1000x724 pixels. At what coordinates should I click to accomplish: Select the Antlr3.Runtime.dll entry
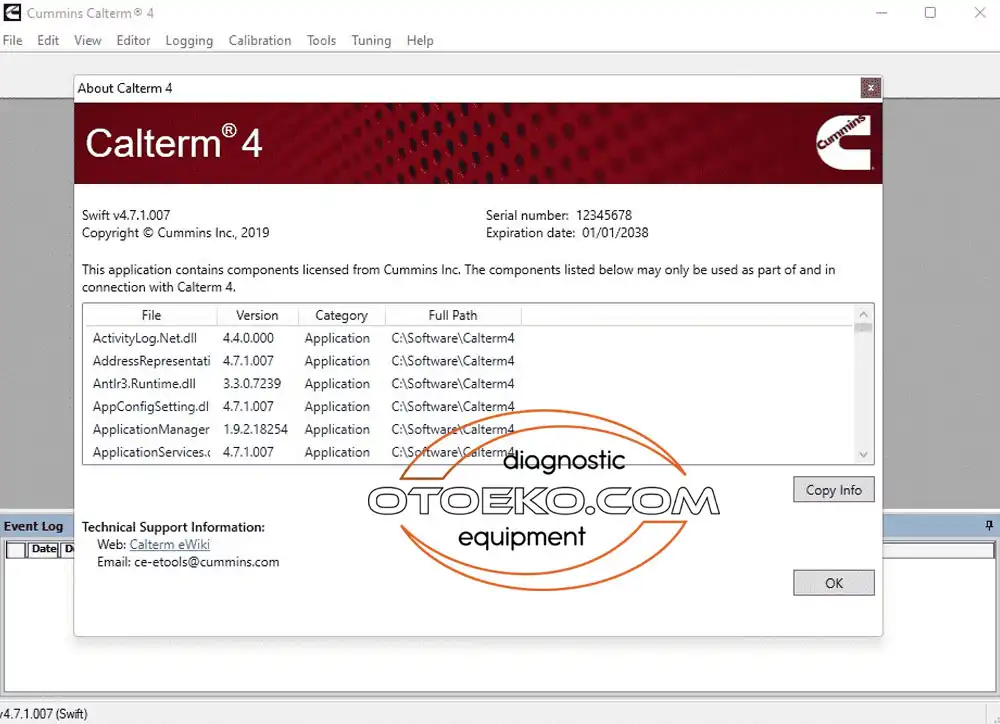pos(144,384)
